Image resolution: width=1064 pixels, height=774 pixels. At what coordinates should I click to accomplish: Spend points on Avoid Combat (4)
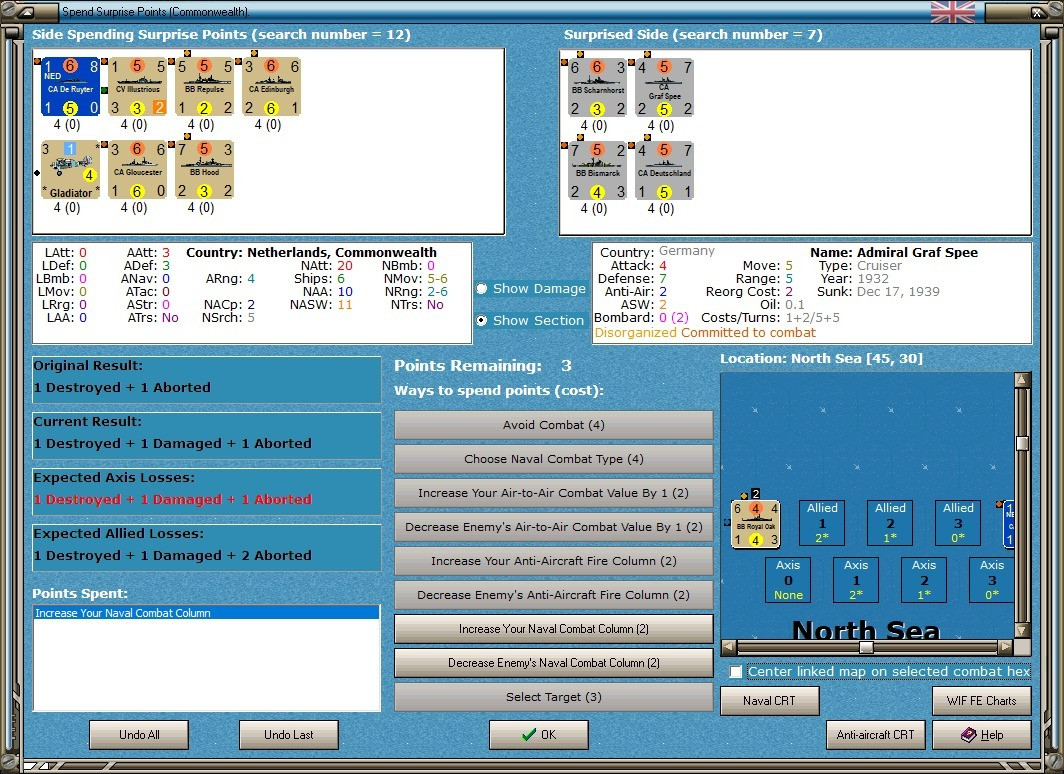tap(553, 425)
